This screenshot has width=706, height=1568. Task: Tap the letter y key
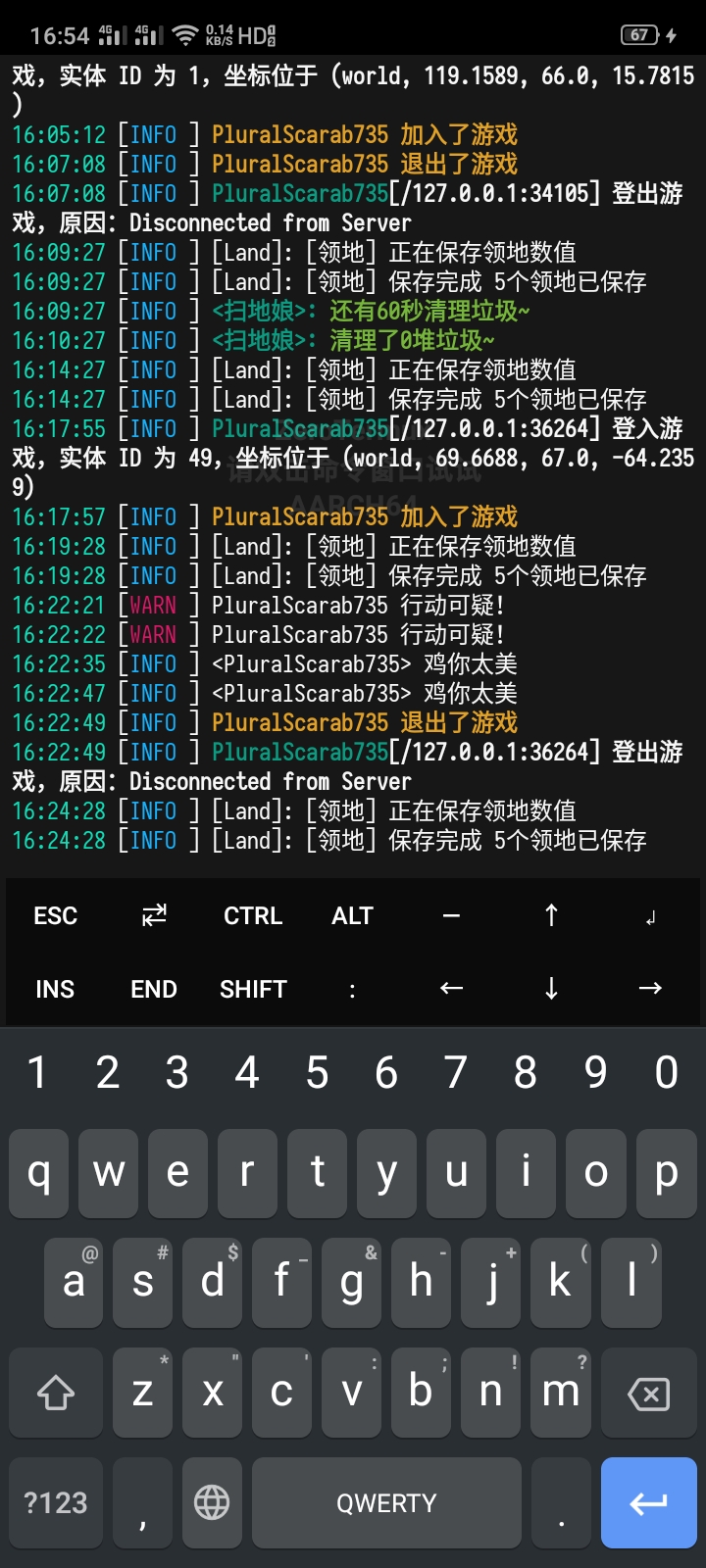pyautogui.click(x=386, y=1173)
